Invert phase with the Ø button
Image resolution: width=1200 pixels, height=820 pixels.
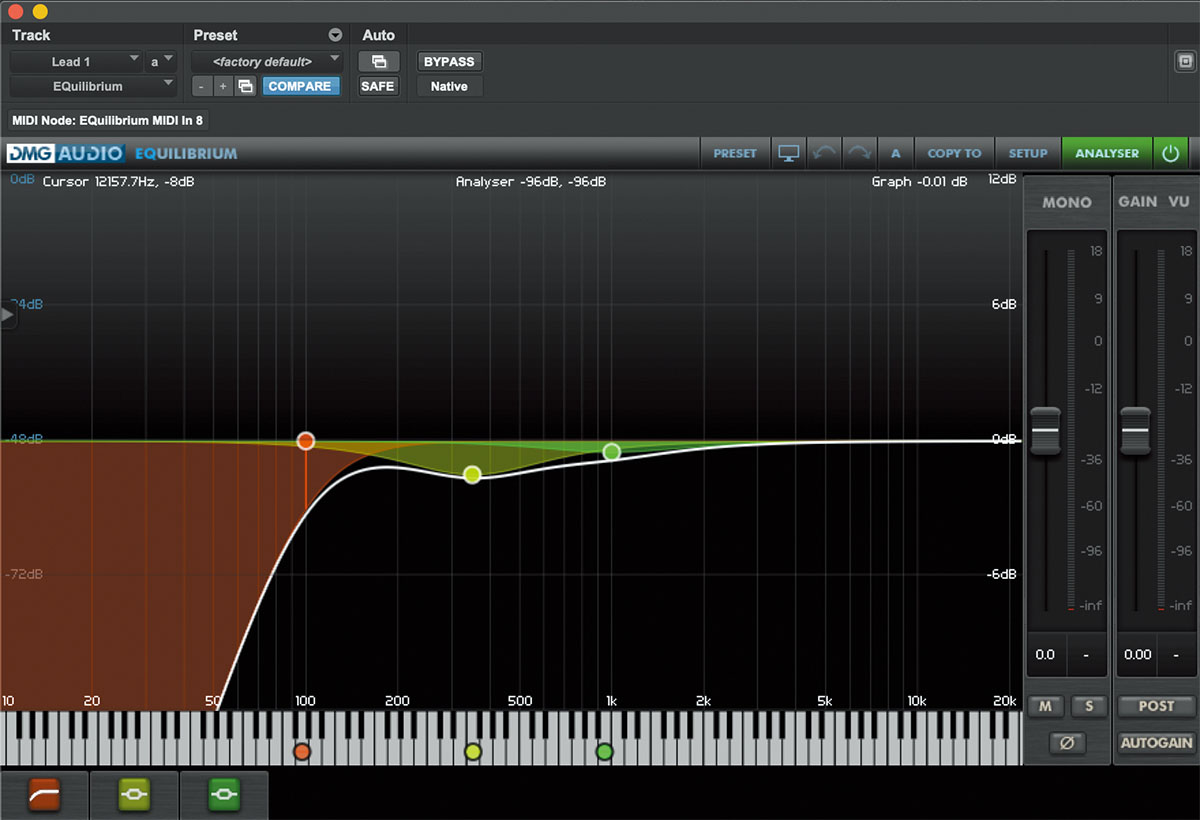click(1067, 743)
